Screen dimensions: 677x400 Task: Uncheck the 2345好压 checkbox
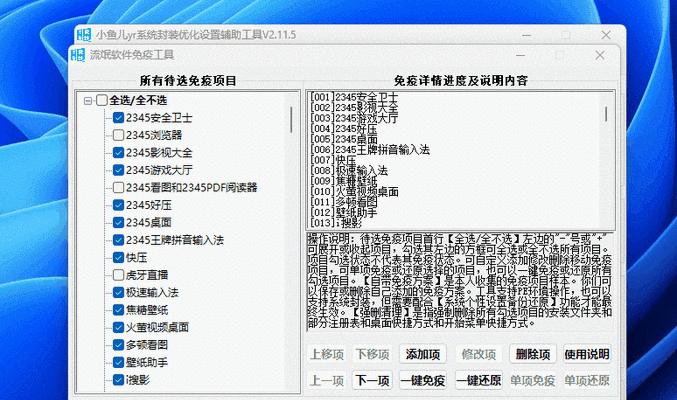pyautogui.click(x=118, y=205)
